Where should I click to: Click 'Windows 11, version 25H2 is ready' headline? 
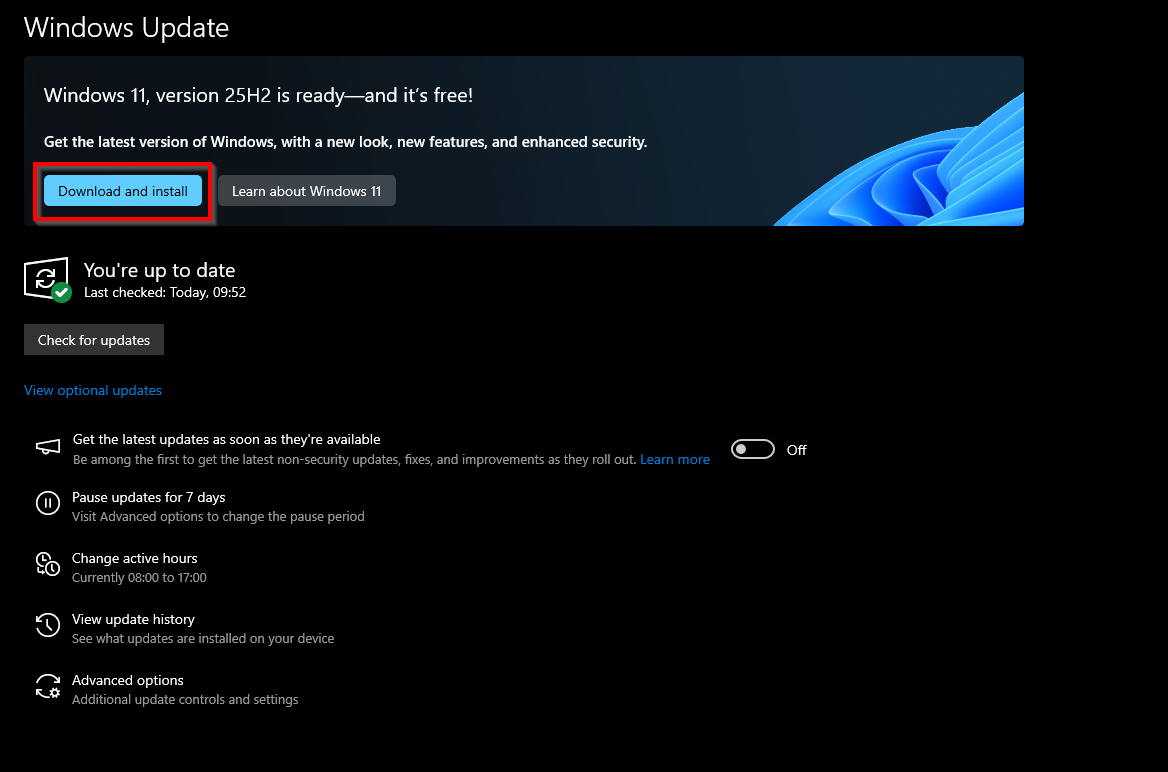[258, 95]
